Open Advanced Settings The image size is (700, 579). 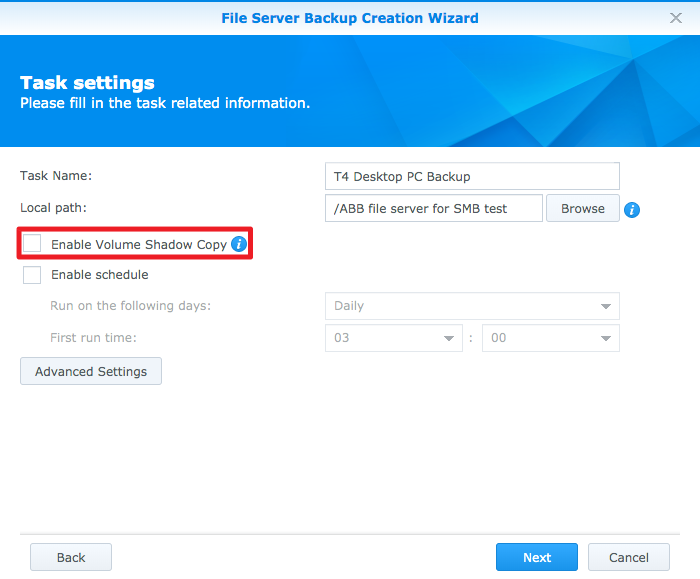tap(91, 372)
